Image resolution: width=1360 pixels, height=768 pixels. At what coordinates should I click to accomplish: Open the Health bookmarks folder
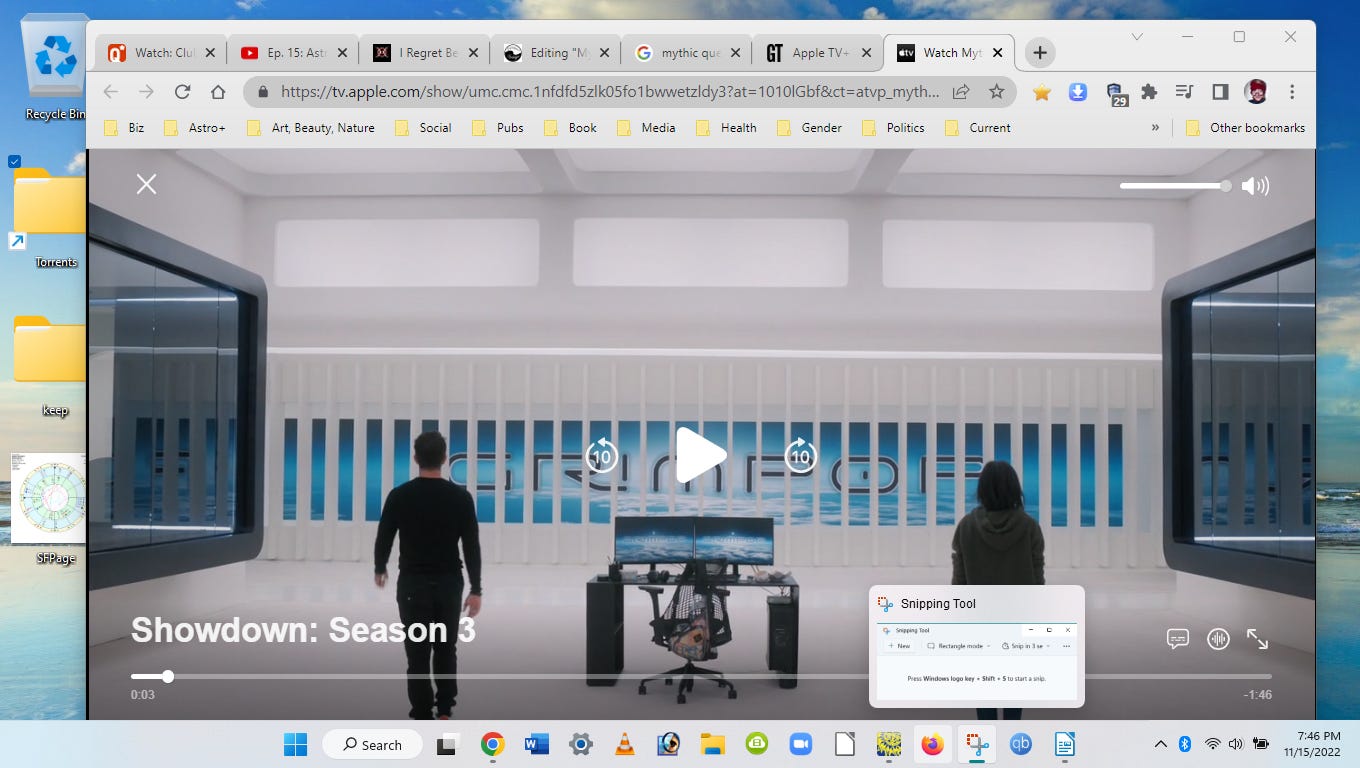726,128
